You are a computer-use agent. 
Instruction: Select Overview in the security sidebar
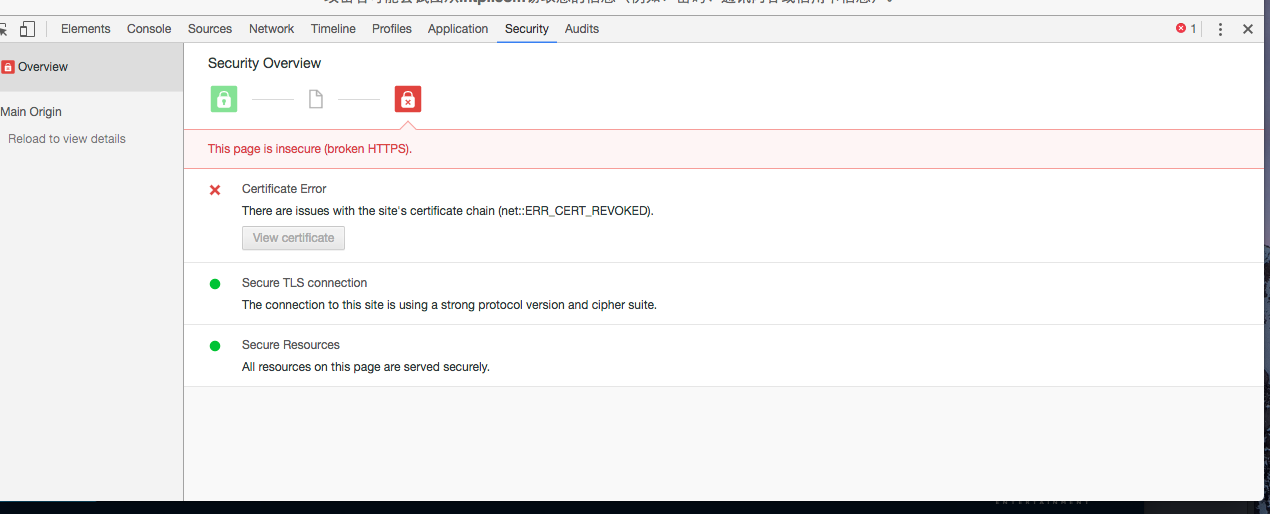coord(42,67)
